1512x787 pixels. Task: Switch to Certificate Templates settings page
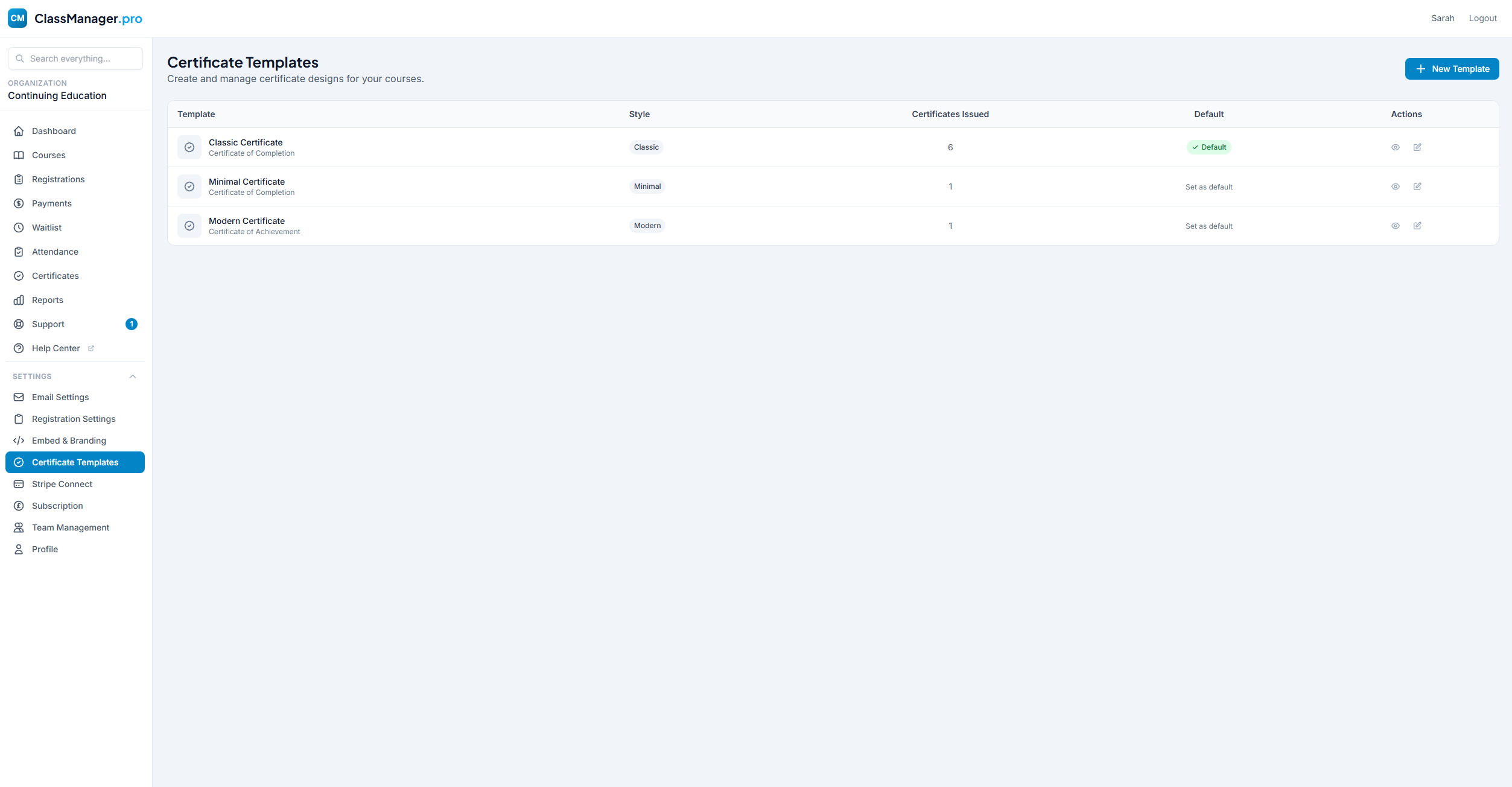point(75,462)
